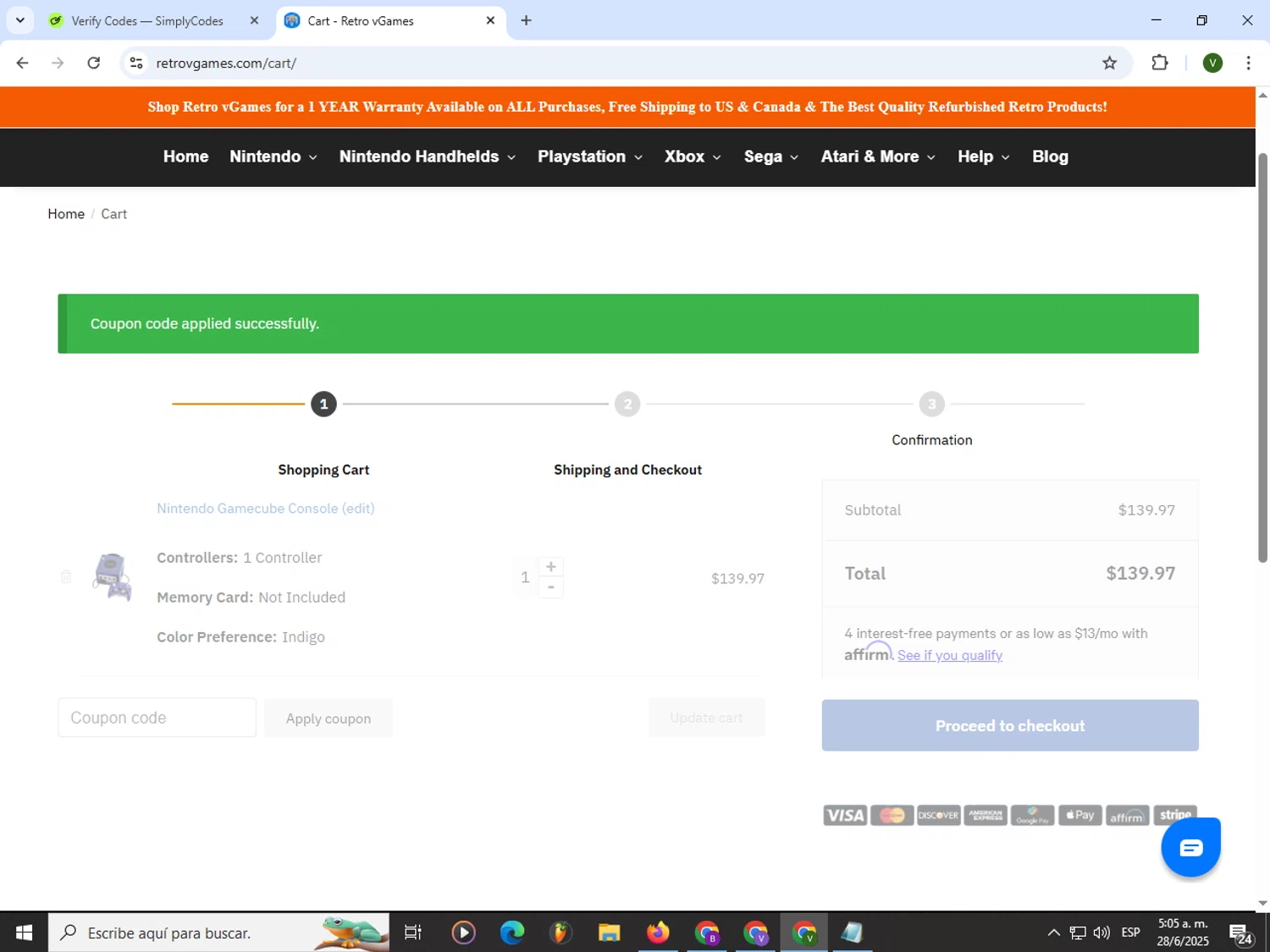This screenshot has width=1270, height=952.
Task: Expand Atari & More menu
Action: pos(878,157)
